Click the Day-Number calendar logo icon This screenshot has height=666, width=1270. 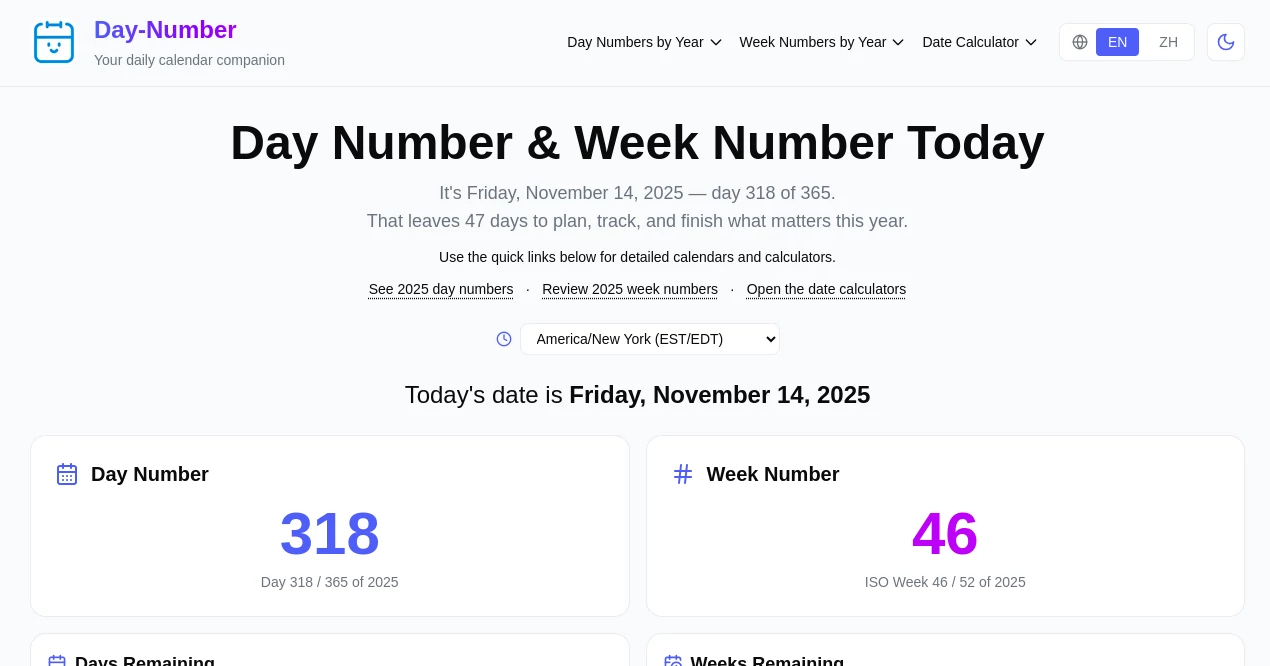[53, 41]
